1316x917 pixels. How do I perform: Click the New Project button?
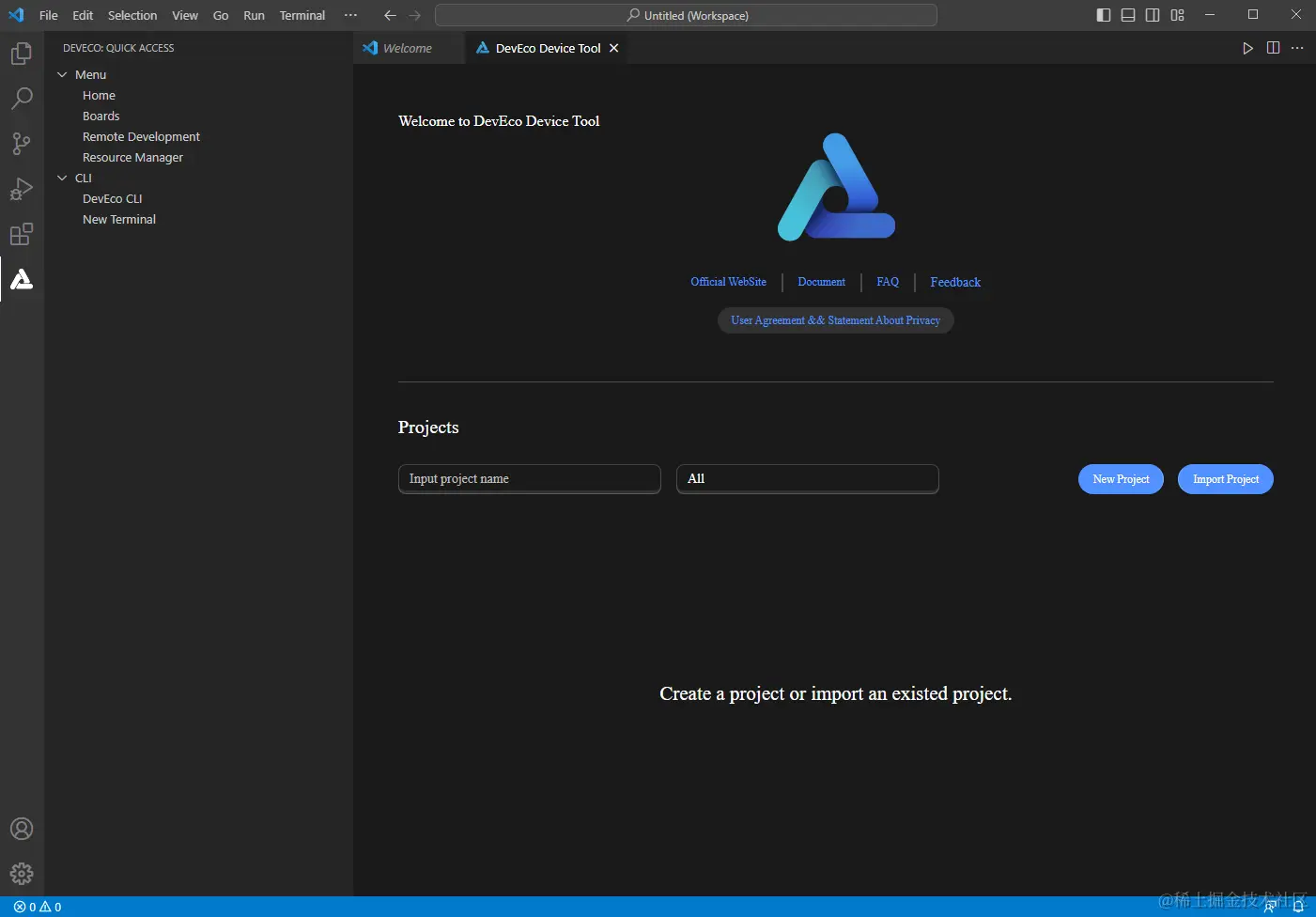pos(1121,479)
